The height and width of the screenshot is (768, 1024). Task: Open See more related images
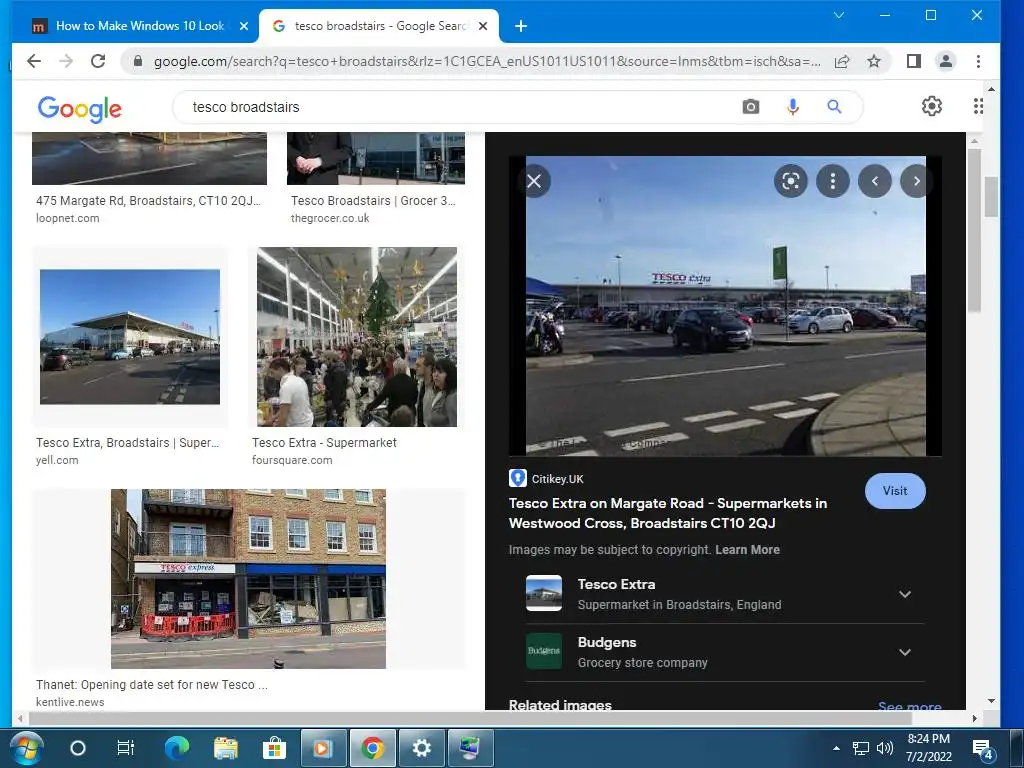tap(910, 706)
